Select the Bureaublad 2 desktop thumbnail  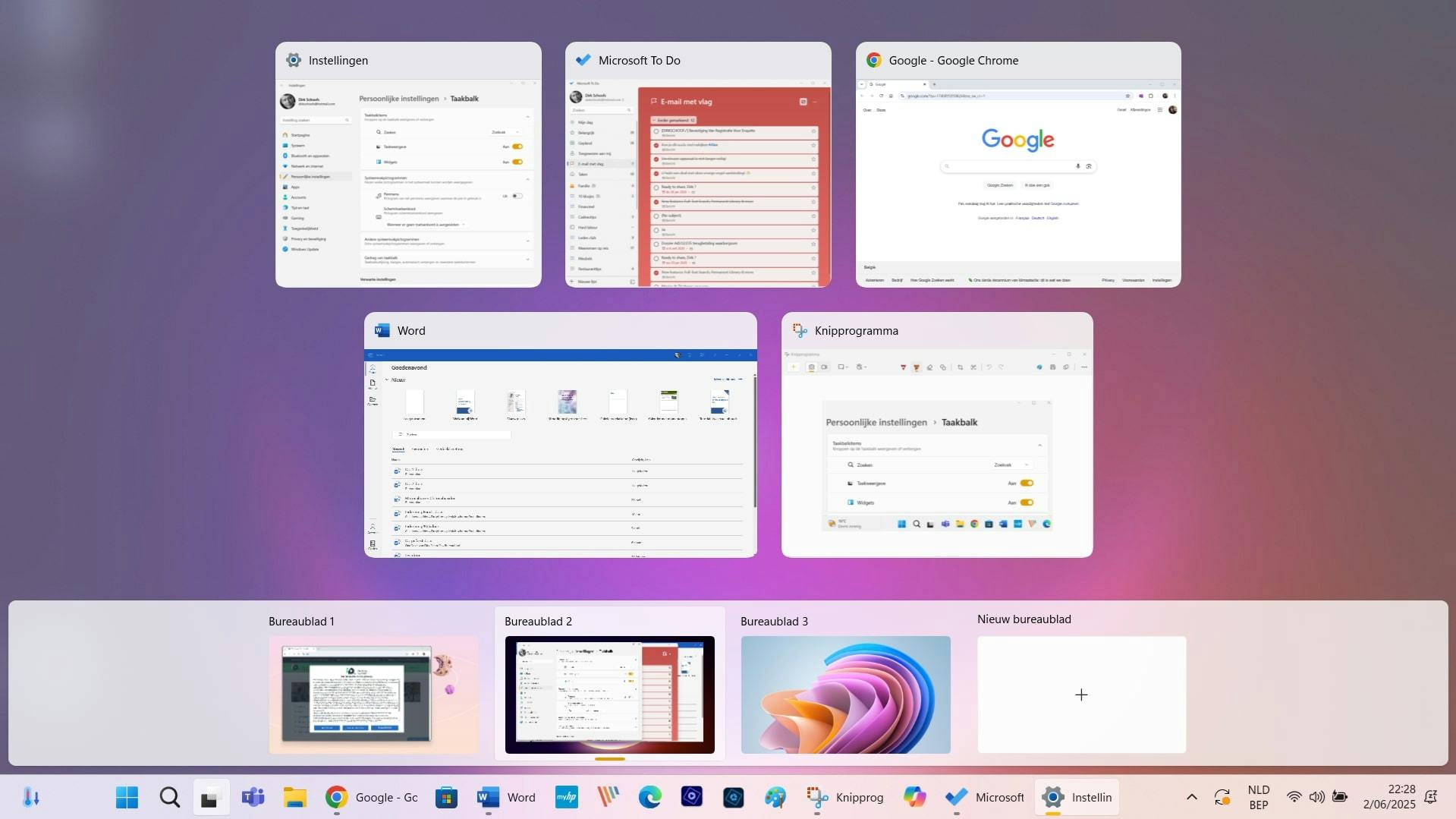(610, 695)
